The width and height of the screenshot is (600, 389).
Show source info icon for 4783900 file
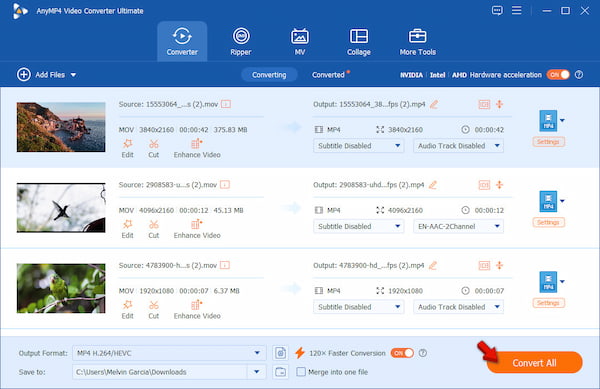[x=225, y=265]
